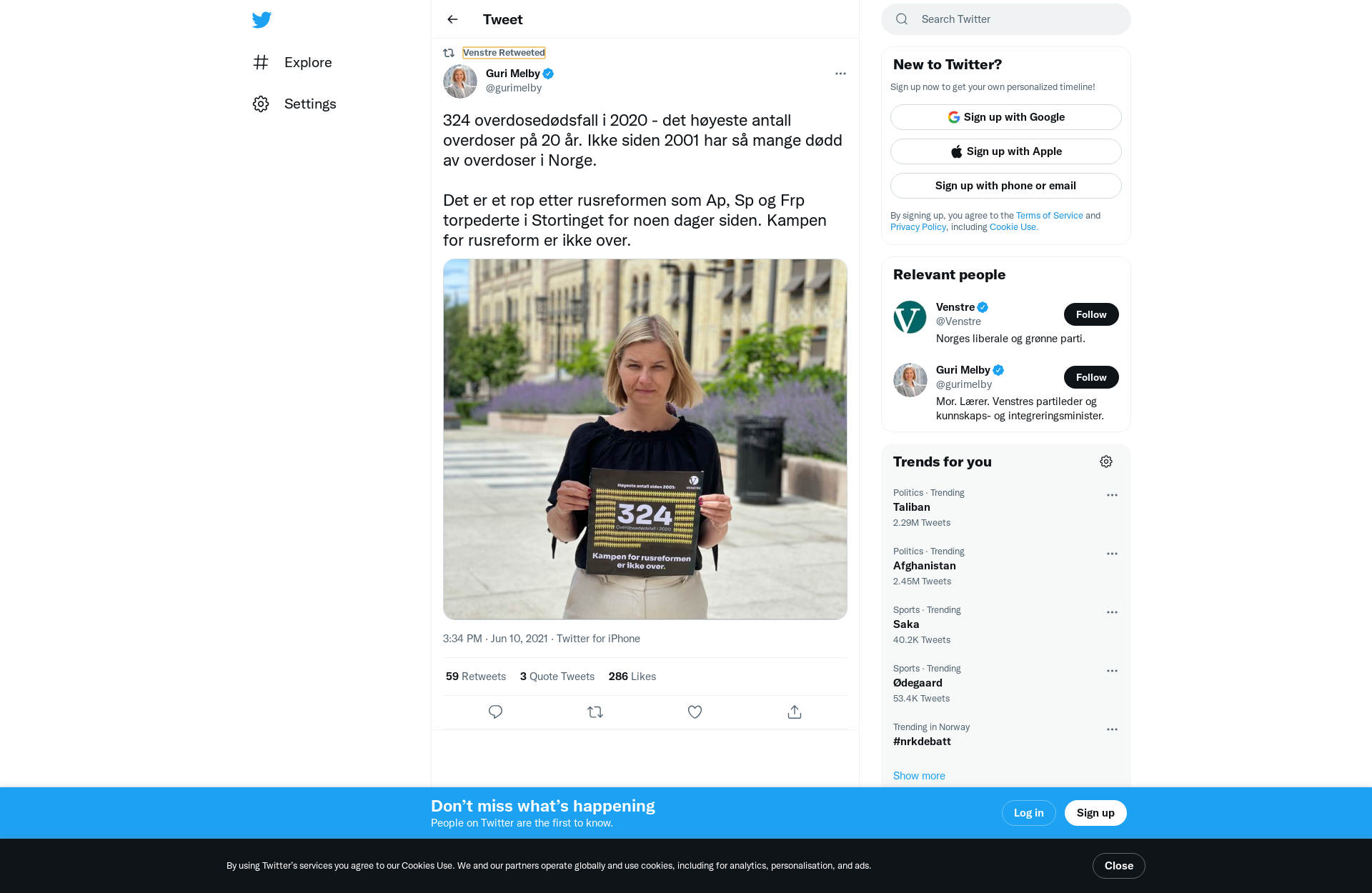The width and height of the screenshot is (1372, 893).
Task: Open the tweet's more options menu
Action: tap(840, 74)
